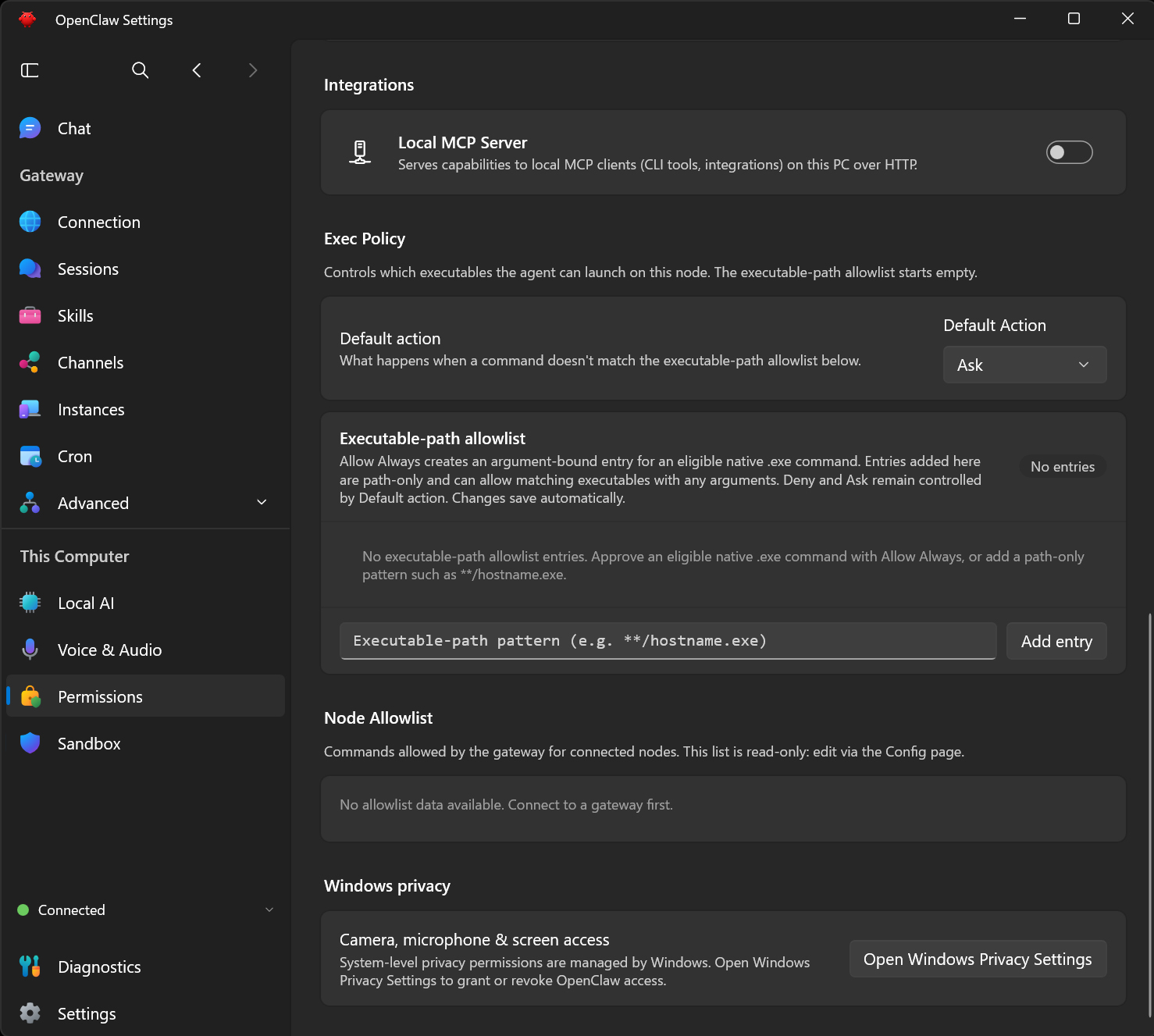Click the Windows privacy heading

click(x=387, y=886)
